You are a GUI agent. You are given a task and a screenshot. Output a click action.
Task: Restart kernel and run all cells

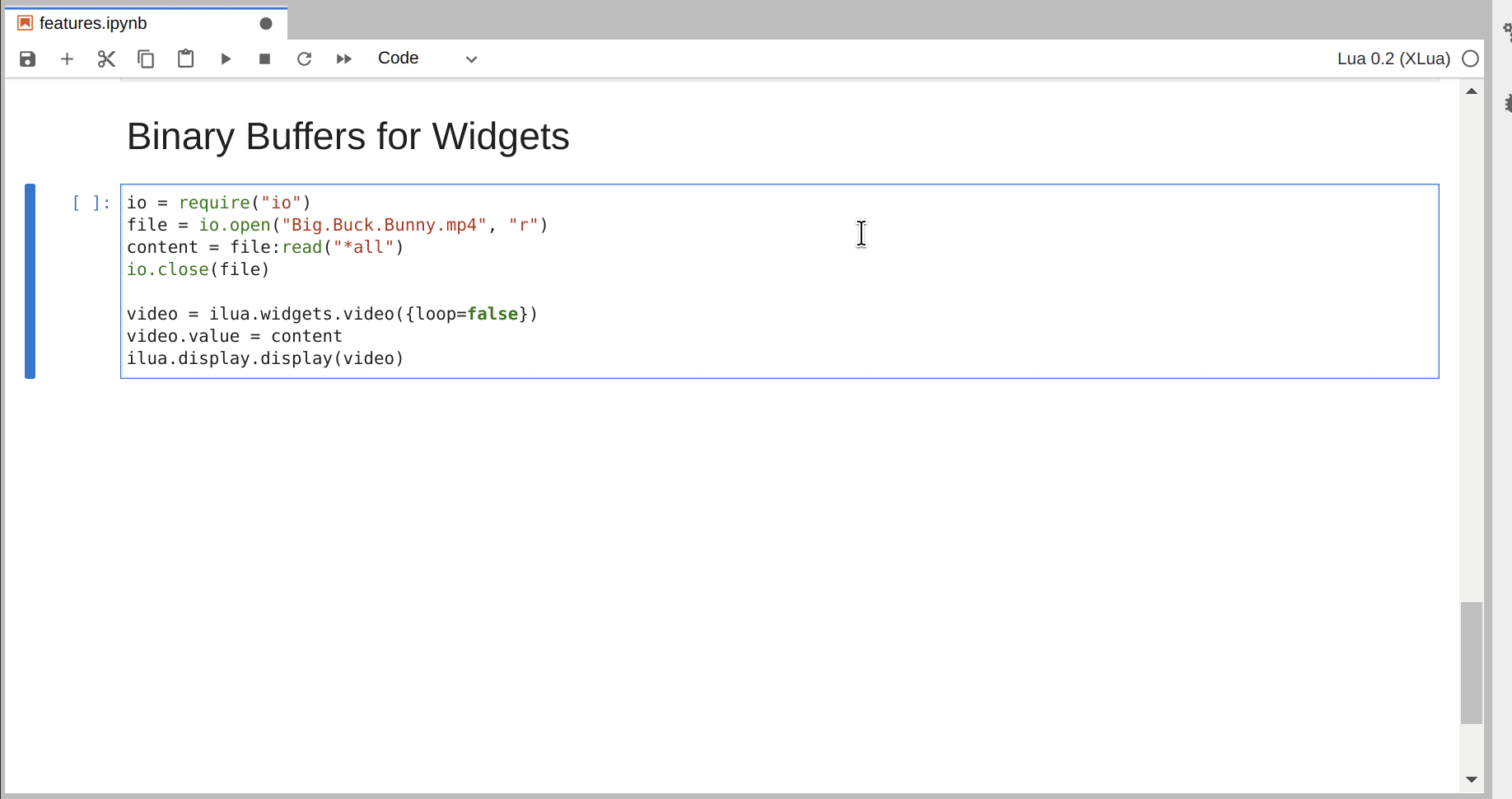tap(343, 58)
